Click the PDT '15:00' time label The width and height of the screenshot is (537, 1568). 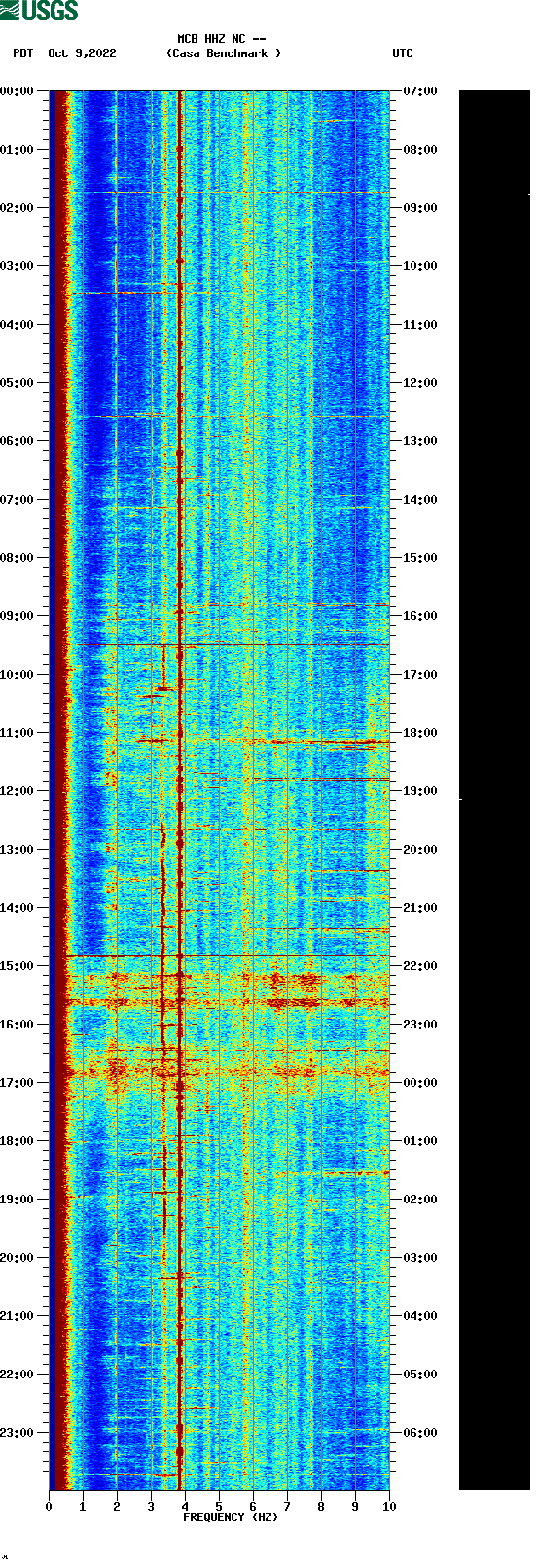(18, 966)
